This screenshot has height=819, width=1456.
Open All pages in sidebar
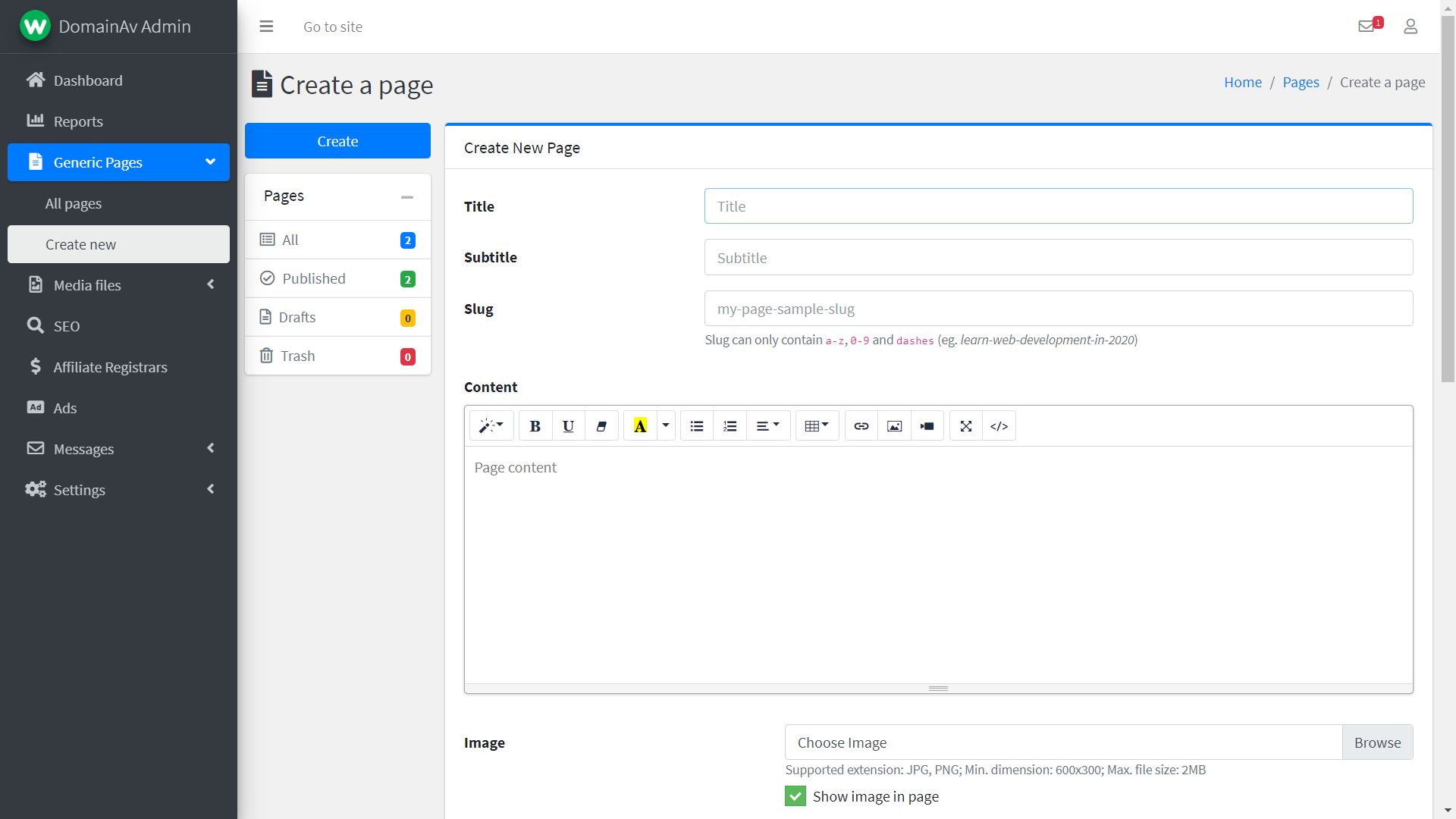pos(74,203)
